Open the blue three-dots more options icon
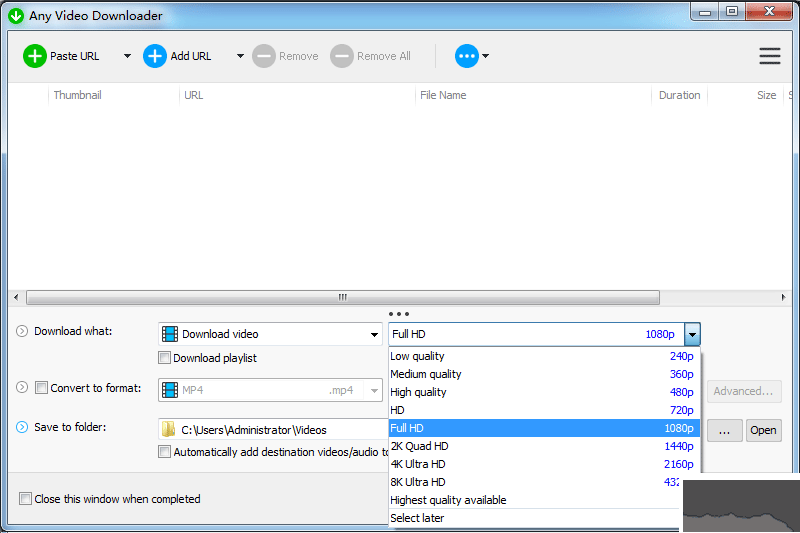 click(467, 56)
